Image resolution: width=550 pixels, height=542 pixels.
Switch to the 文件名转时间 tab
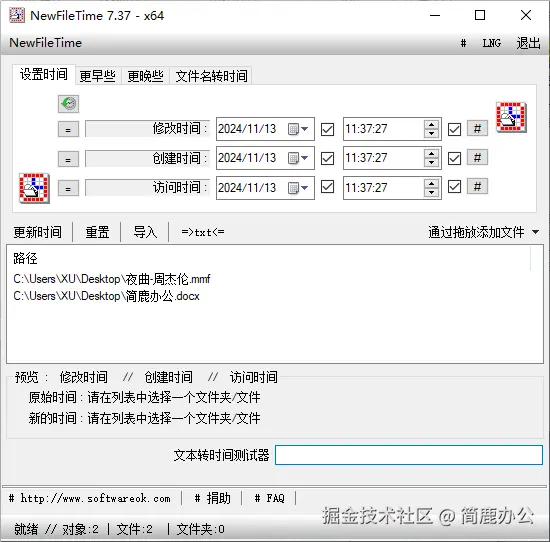tap(211, 76)
